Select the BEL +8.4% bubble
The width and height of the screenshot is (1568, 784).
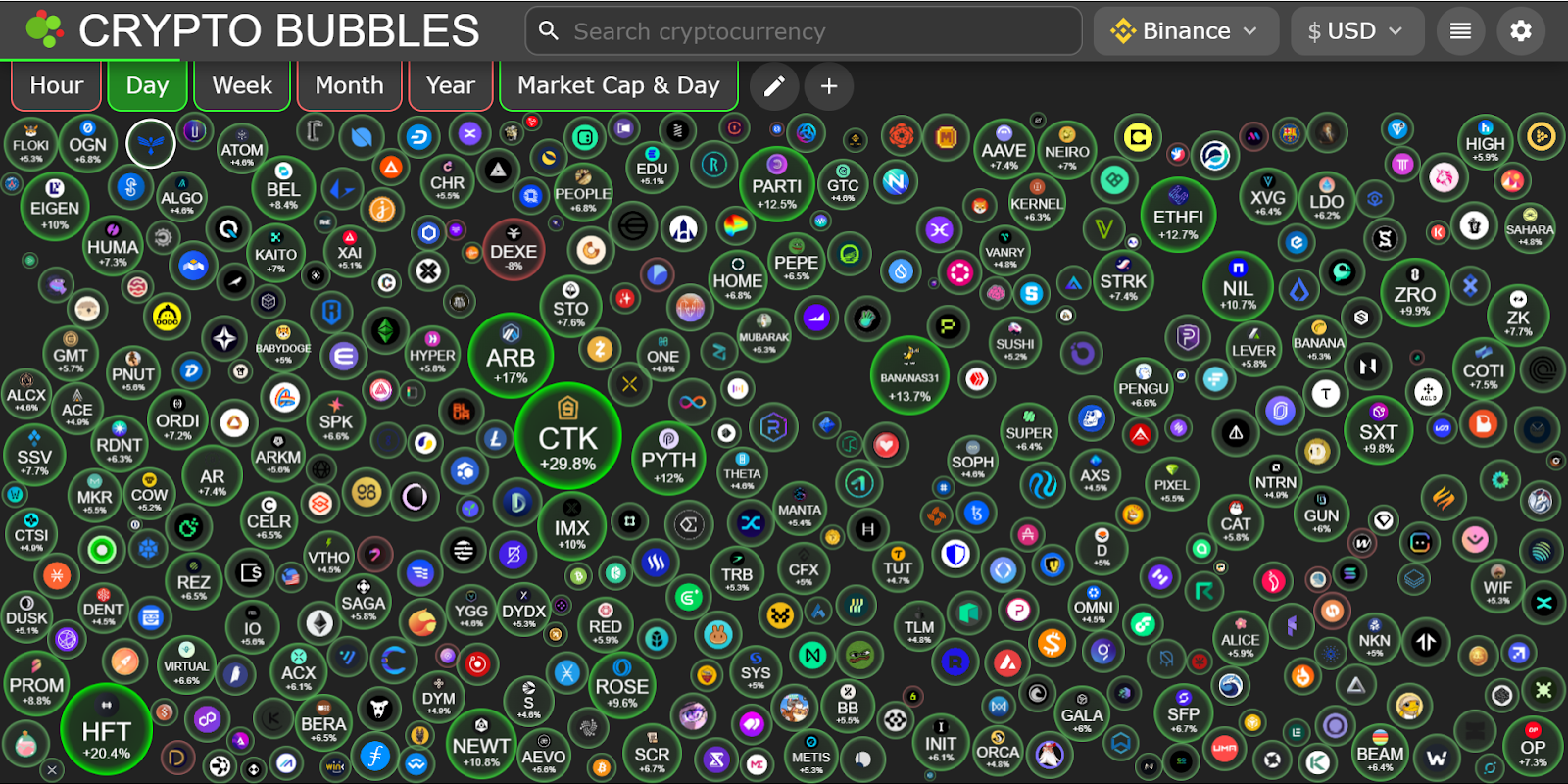click(283, 189)
